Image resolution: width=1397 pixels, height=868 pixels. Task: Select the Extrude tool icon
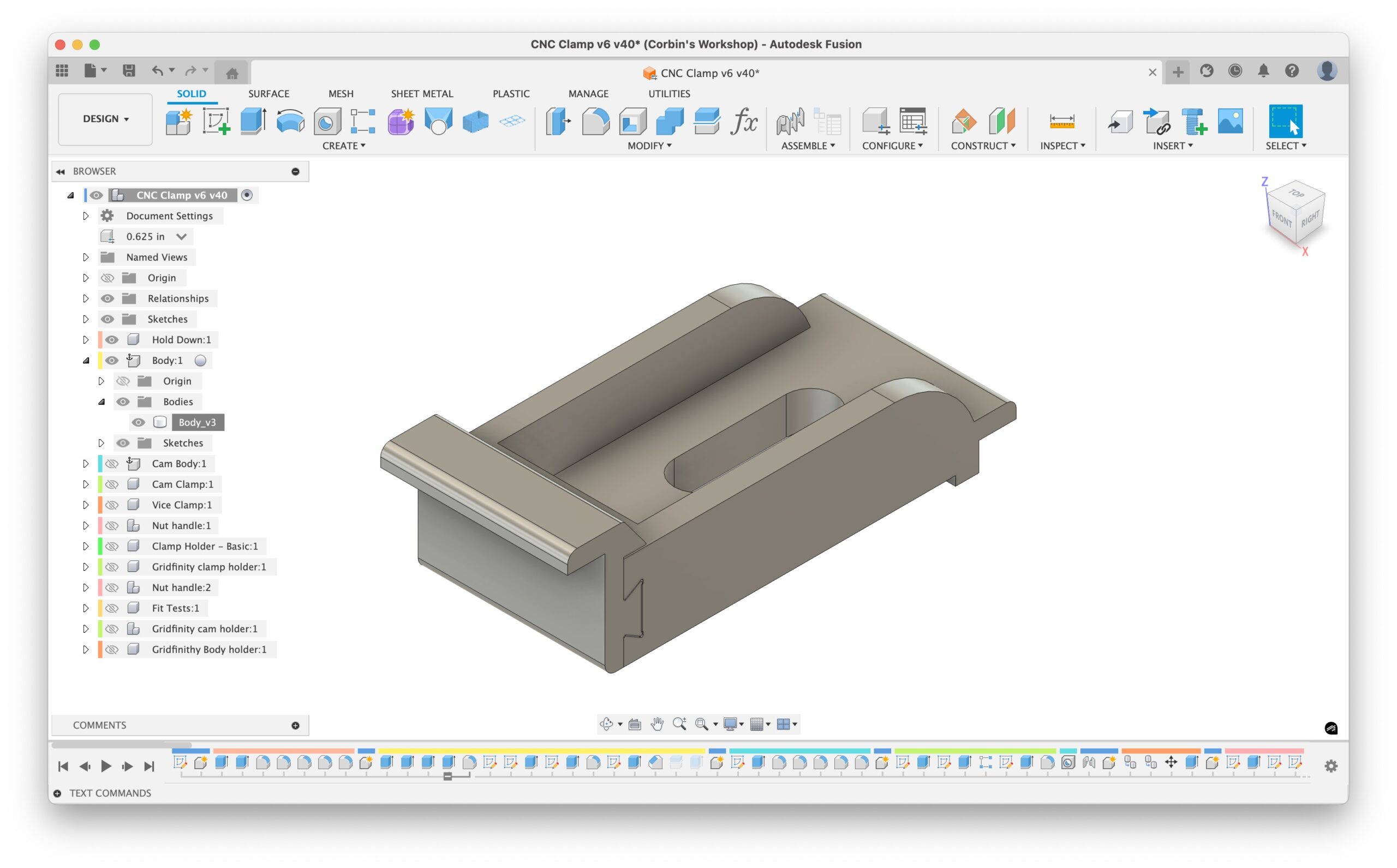point(253,121)
